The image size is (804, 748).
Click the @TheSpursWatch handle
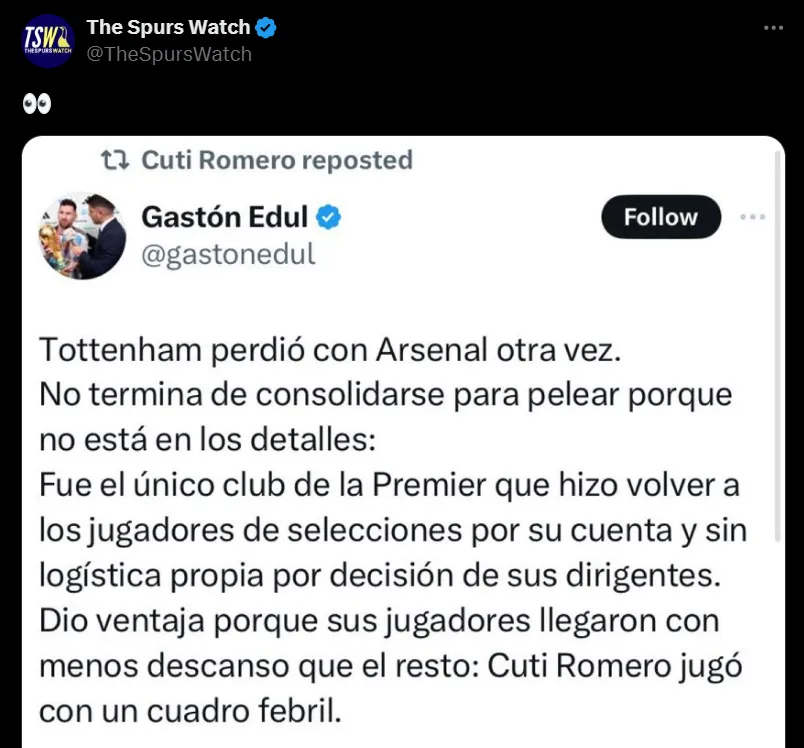coord(169,54)
